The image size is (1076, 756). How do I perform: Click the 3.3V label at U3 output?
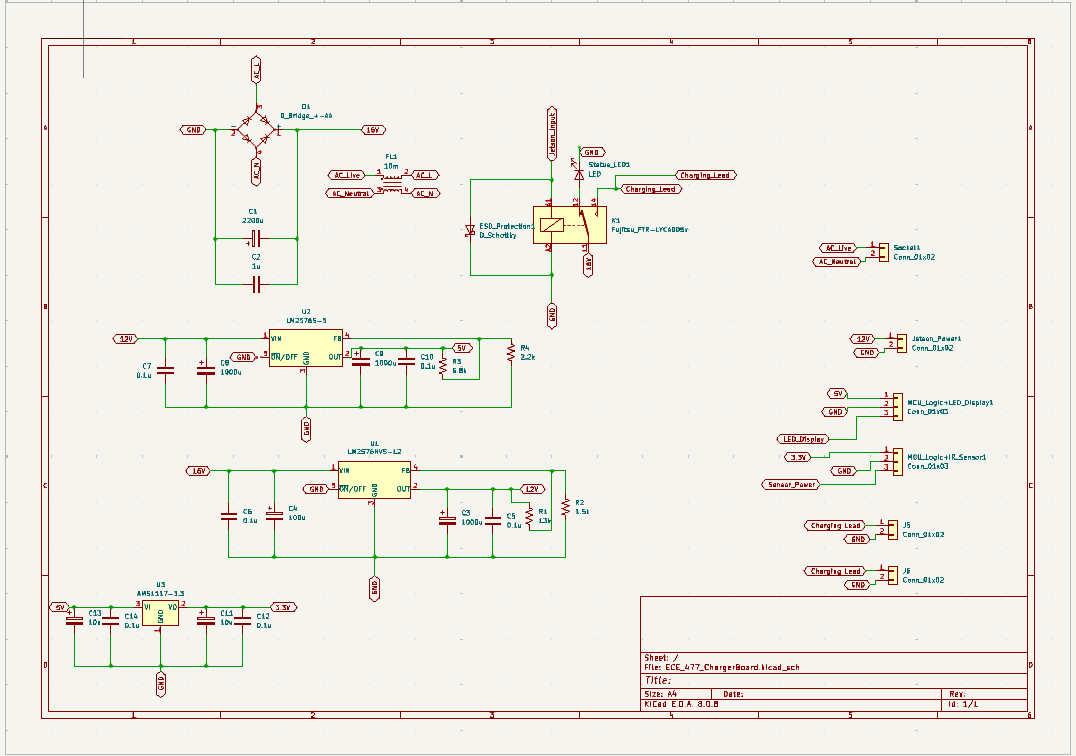point(283,607)
